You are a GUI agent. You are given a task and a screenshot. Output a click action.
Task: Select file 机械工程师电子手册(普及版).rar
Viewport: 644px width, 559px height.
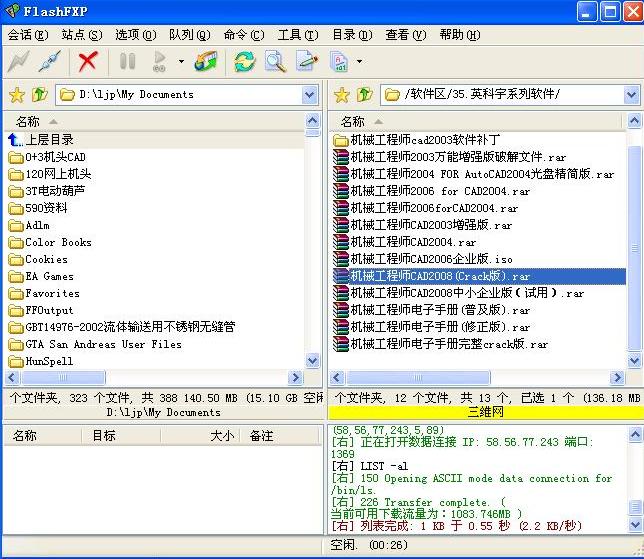tap(432, 310)
